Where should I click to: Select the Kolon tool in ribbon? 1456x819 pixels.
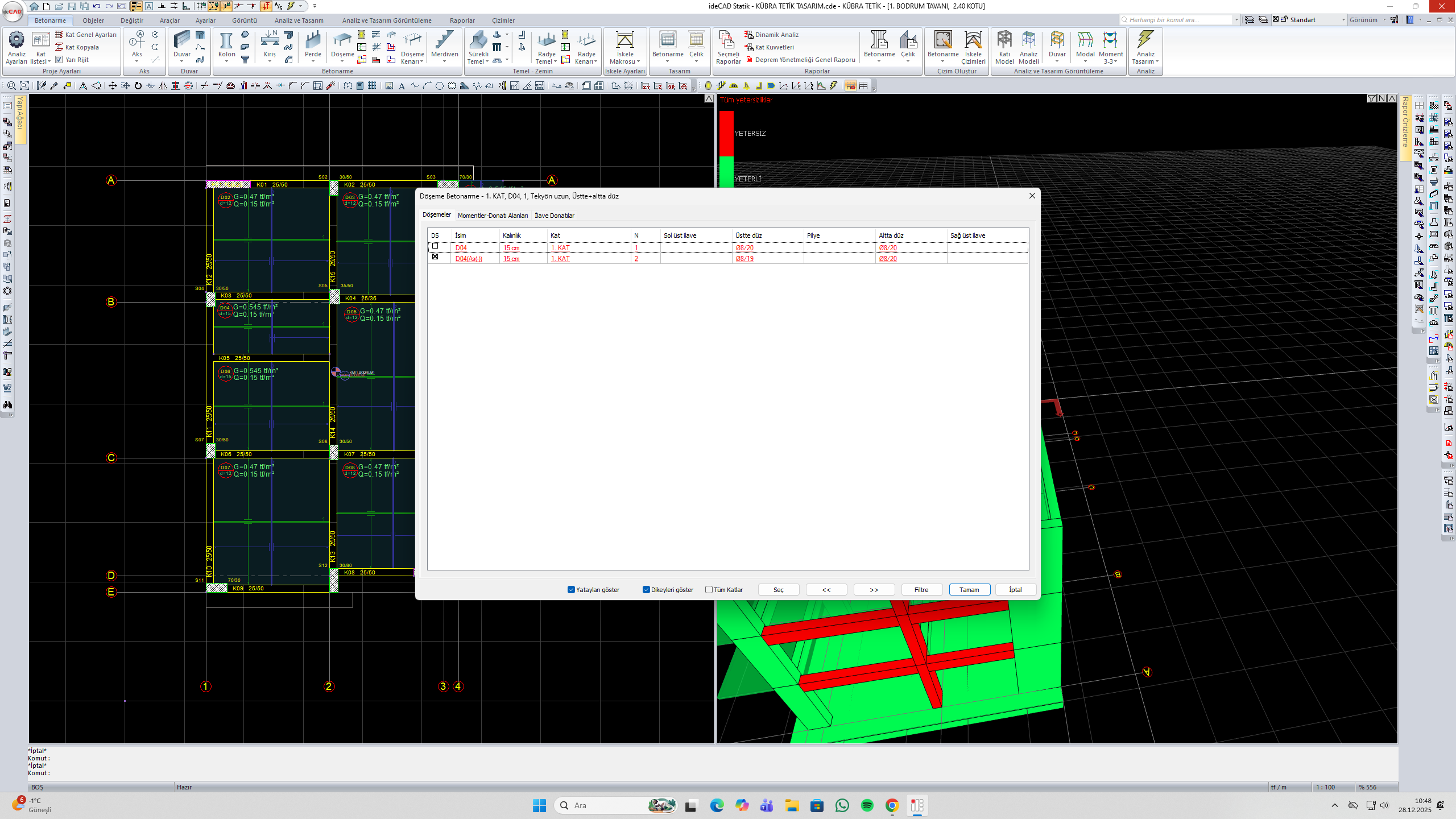point(226,41)
